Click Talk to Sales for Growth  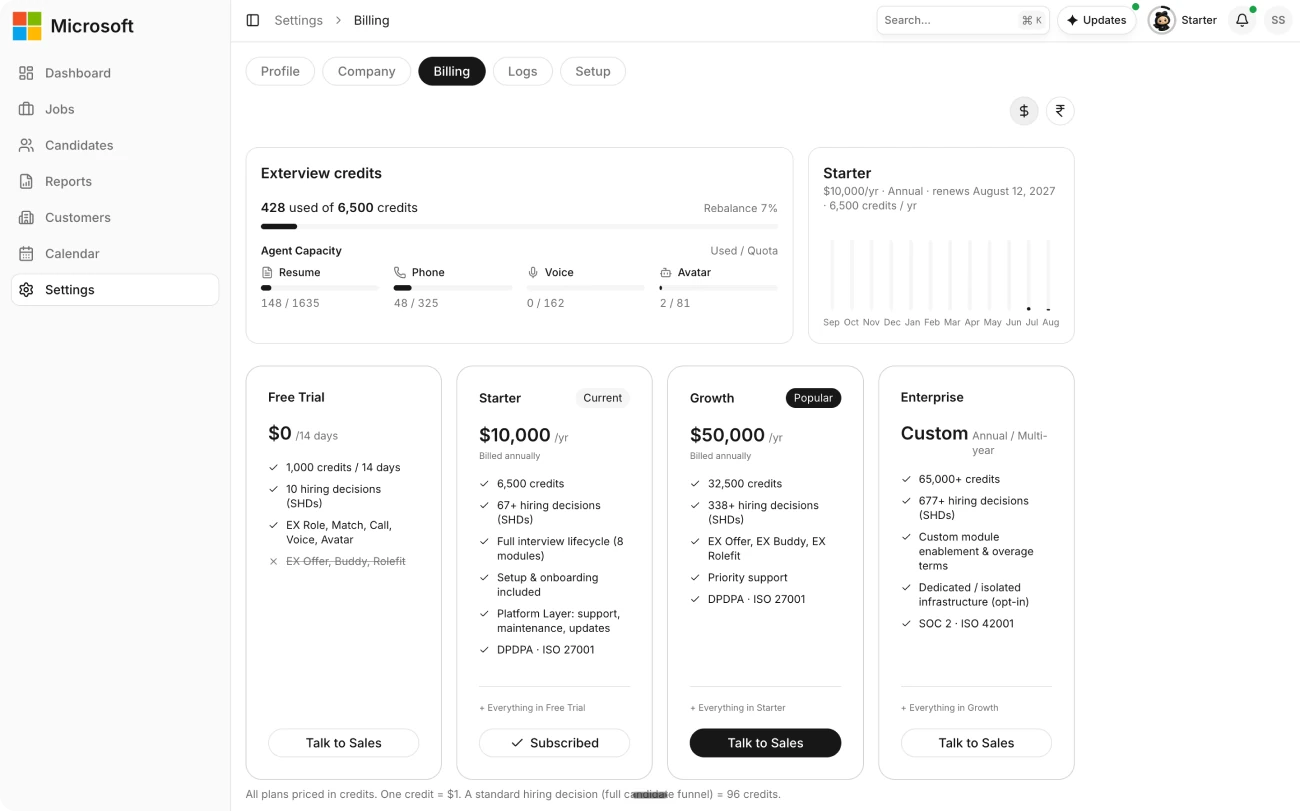[x=766, y=743]
